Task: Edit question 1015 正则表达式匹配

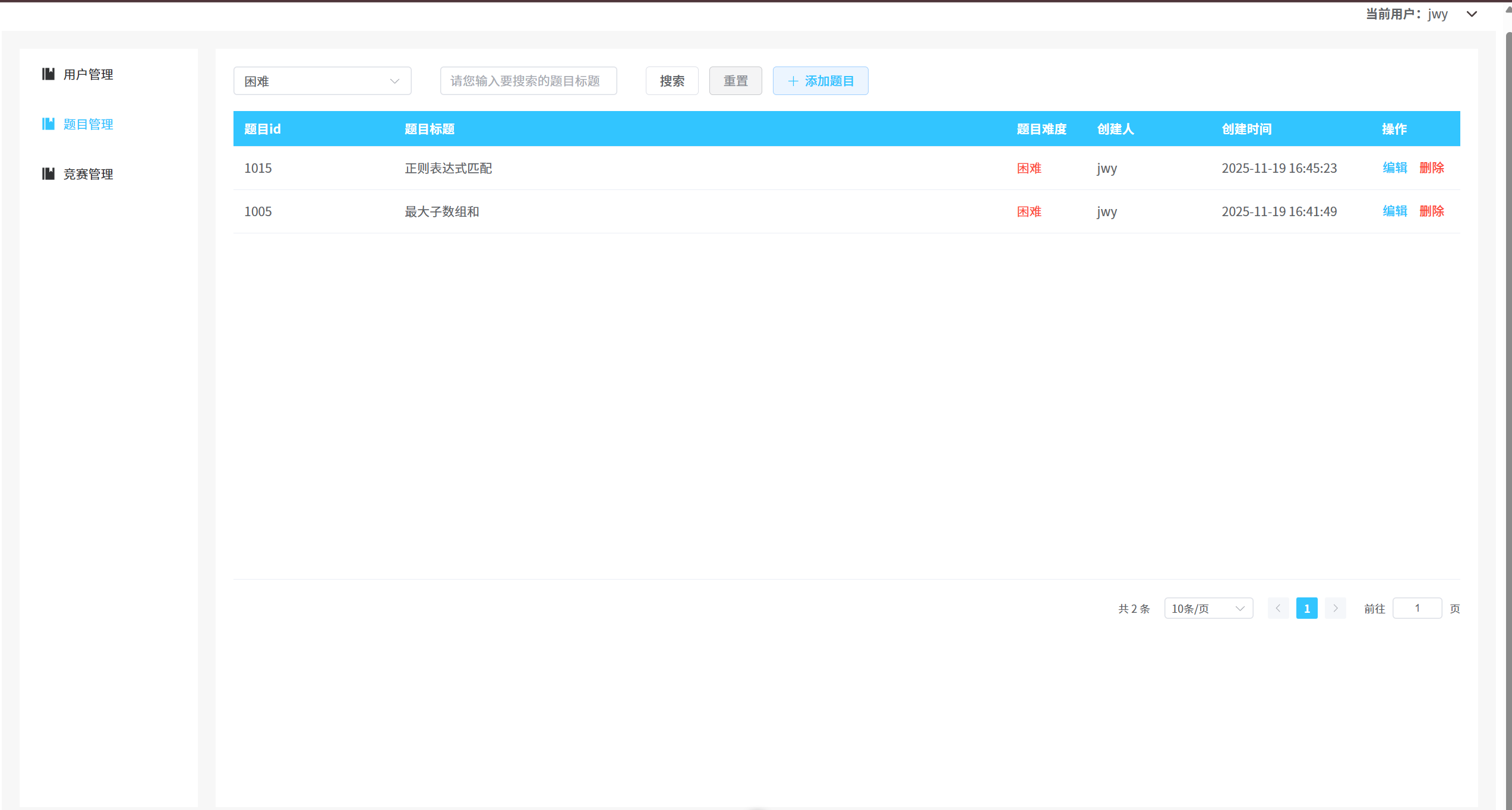Action: 1394,168
